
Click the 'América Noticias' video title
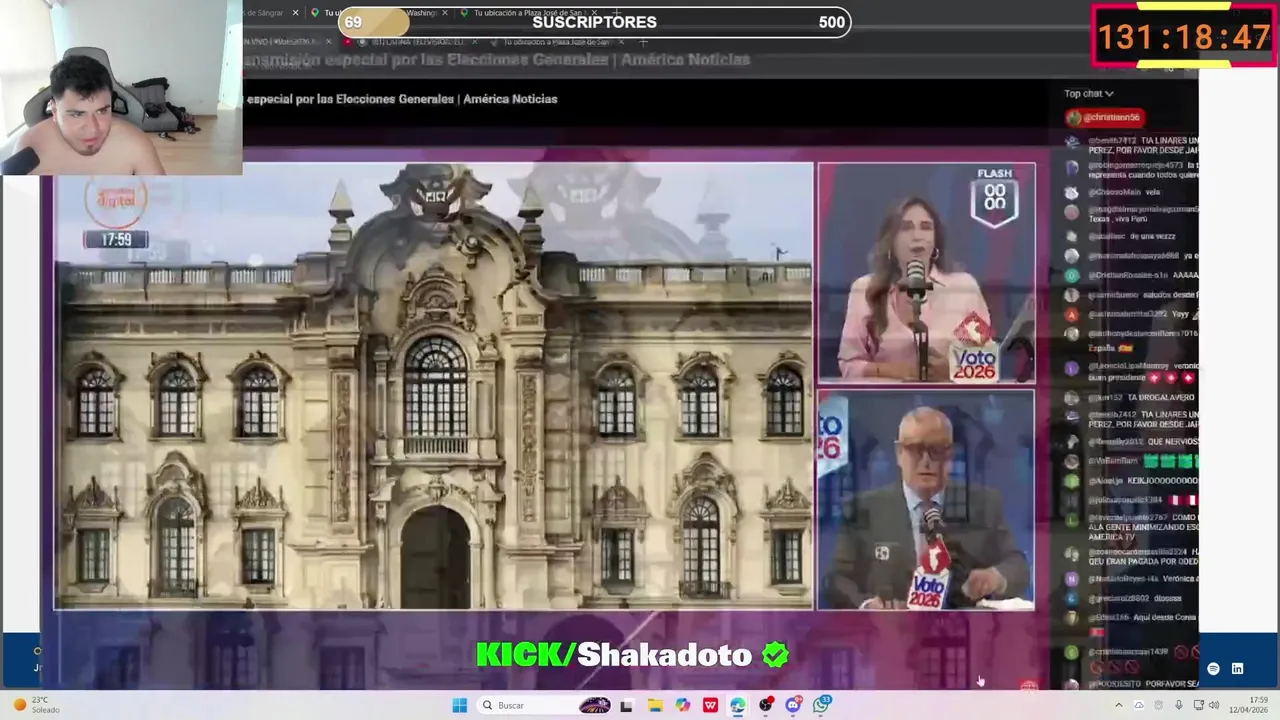402,99
